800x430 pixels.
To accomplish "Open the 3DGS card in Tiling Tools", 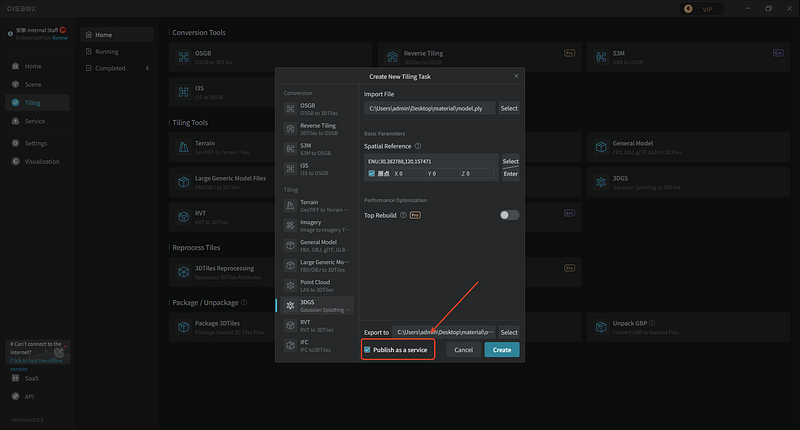I will pyautogui.click(x=688, y=182).
